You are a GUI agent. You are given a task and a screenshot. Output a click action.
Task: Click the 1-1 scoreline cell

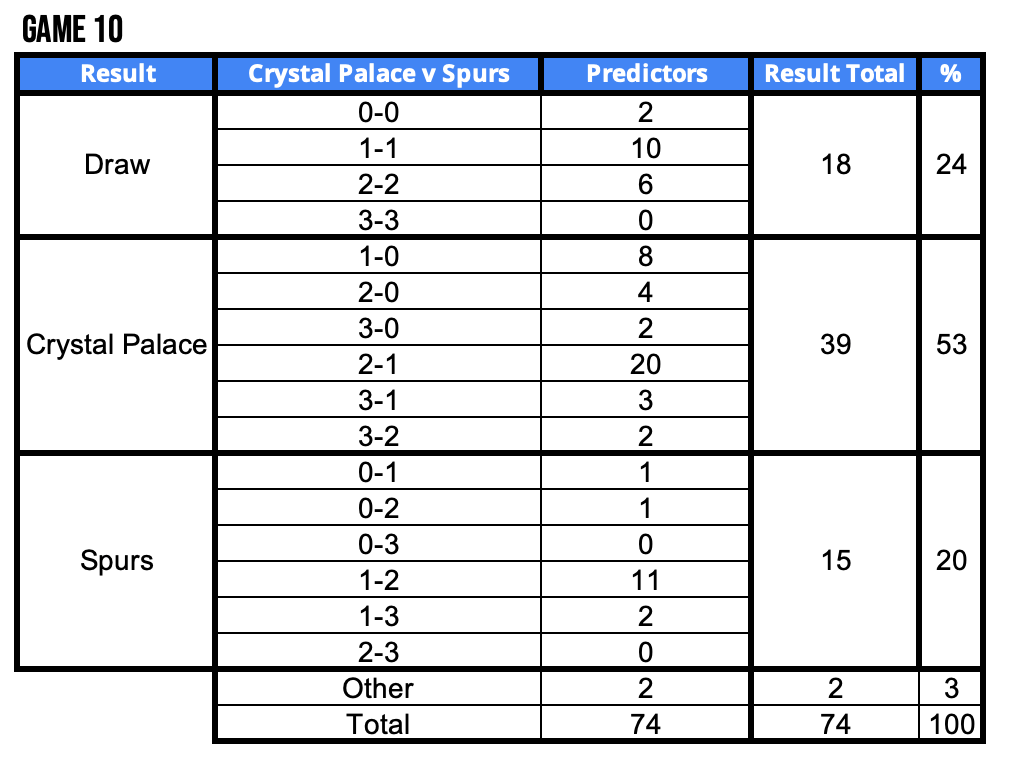378,148
